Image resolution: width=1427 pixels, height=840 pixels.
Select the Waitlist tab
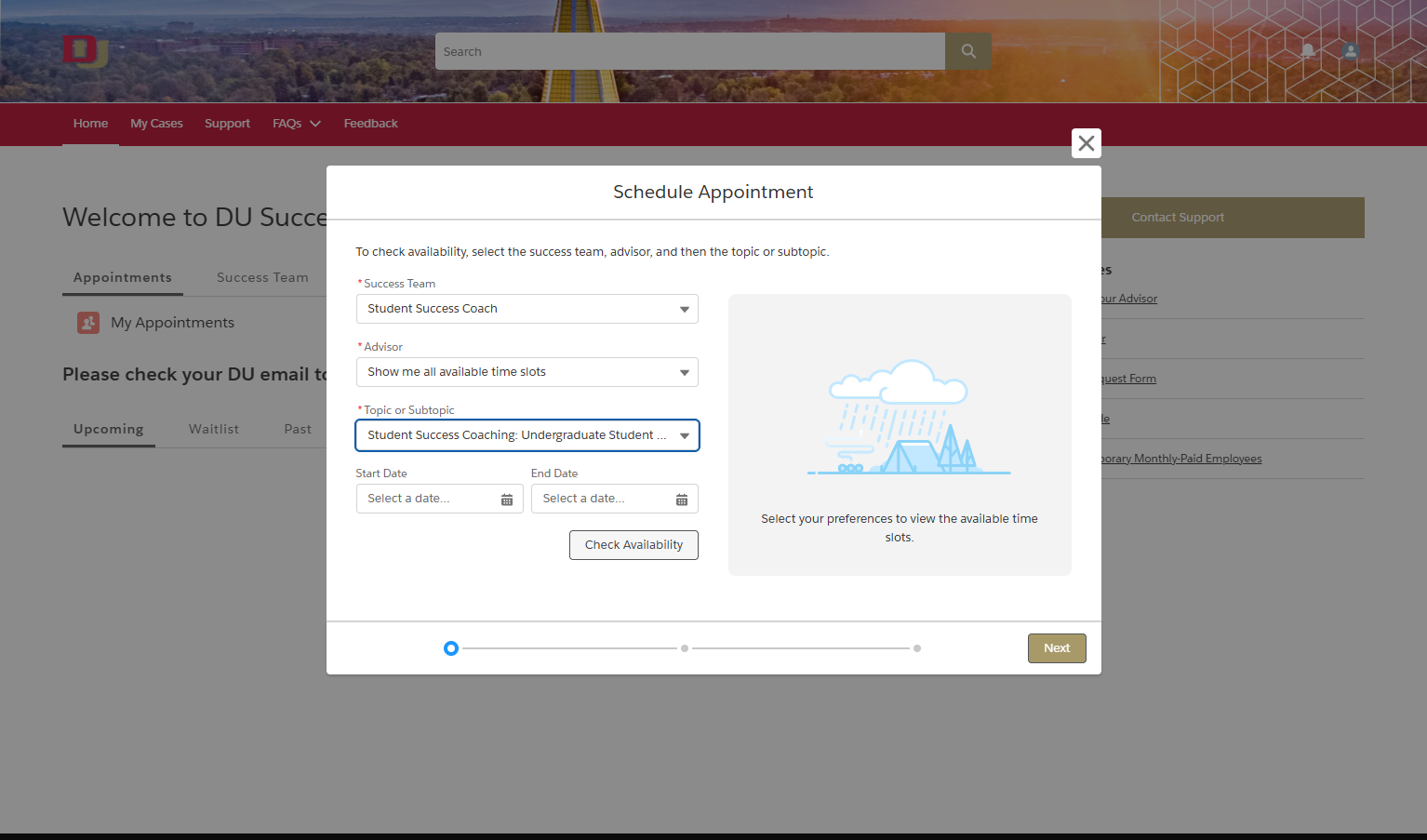pos(214,429)
